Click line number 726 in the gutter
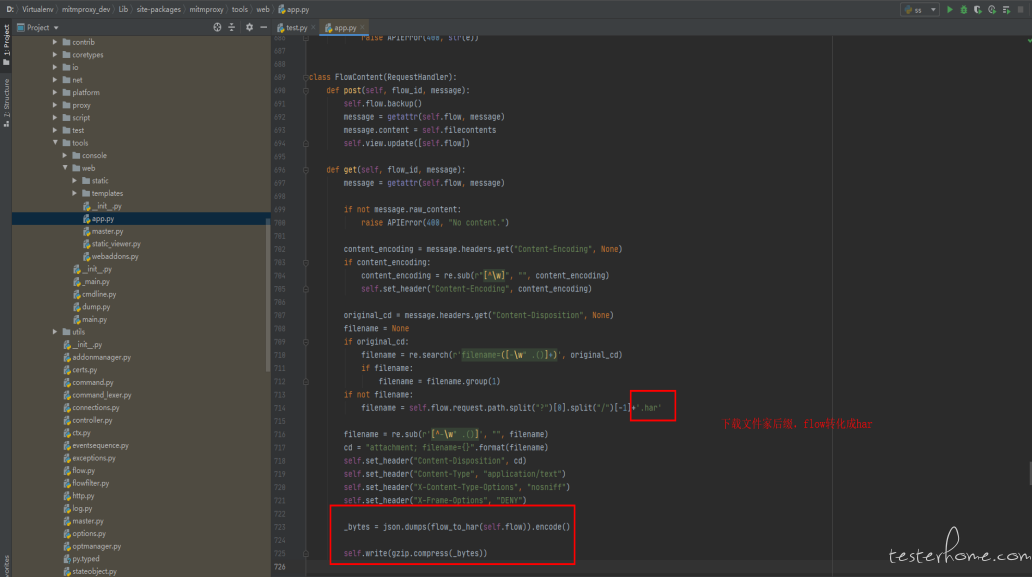This screenshot has width=1033, height=577. click(280, 566)
